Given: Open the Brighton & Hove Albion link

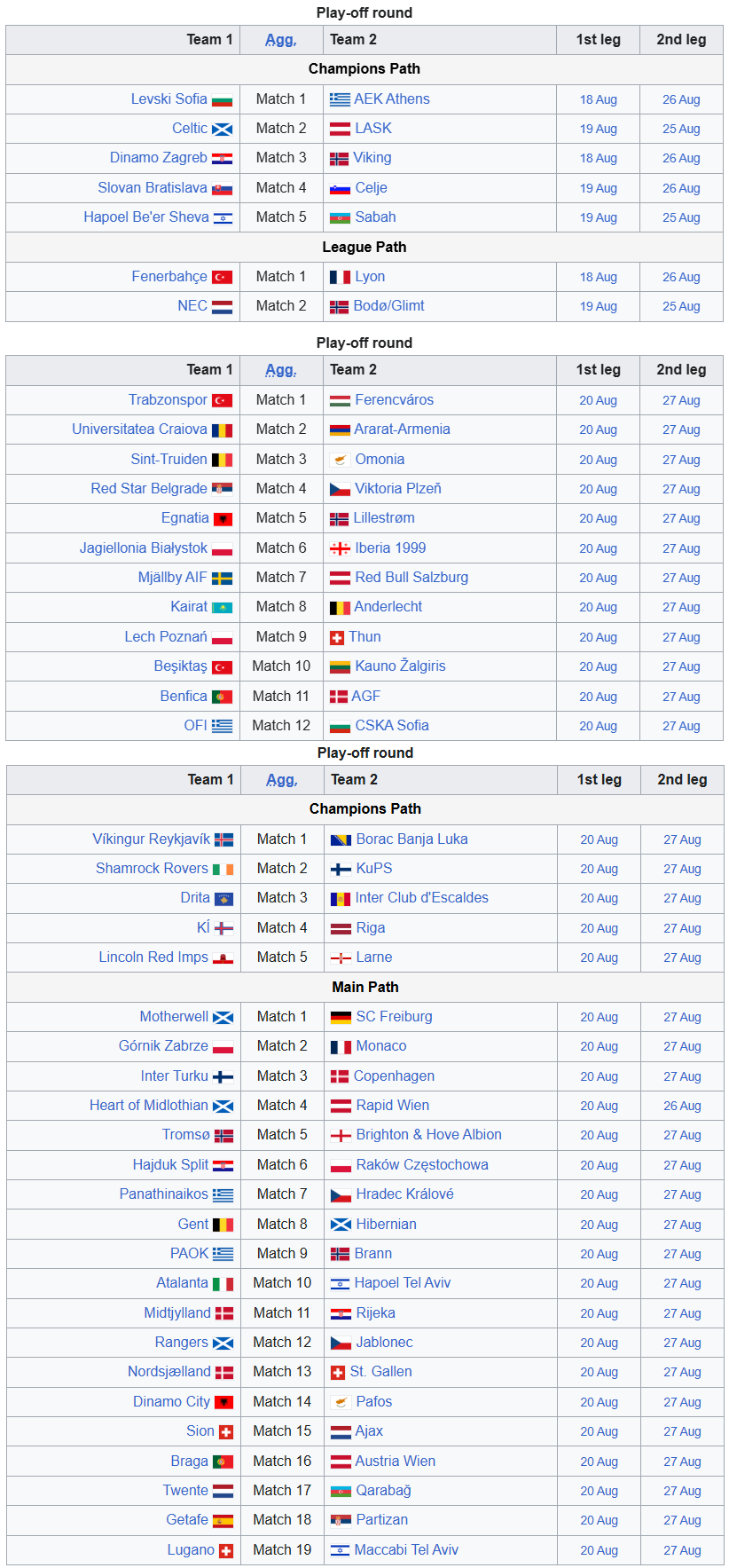Looking at the screenshot, I should (428, 1135).
